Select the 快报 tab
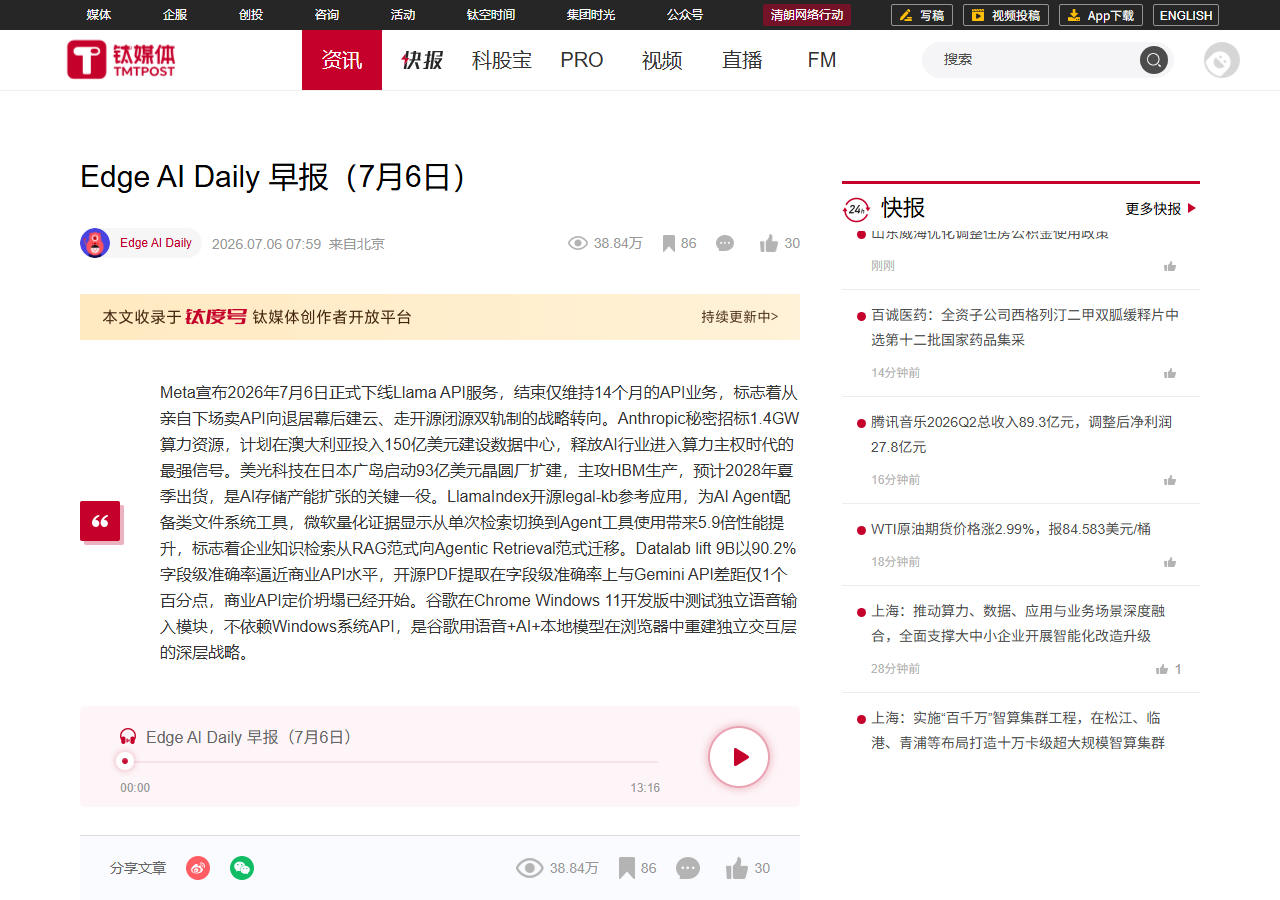This screenshot has width=1280, height=900. pyautogui.click(x=422, y=60)
